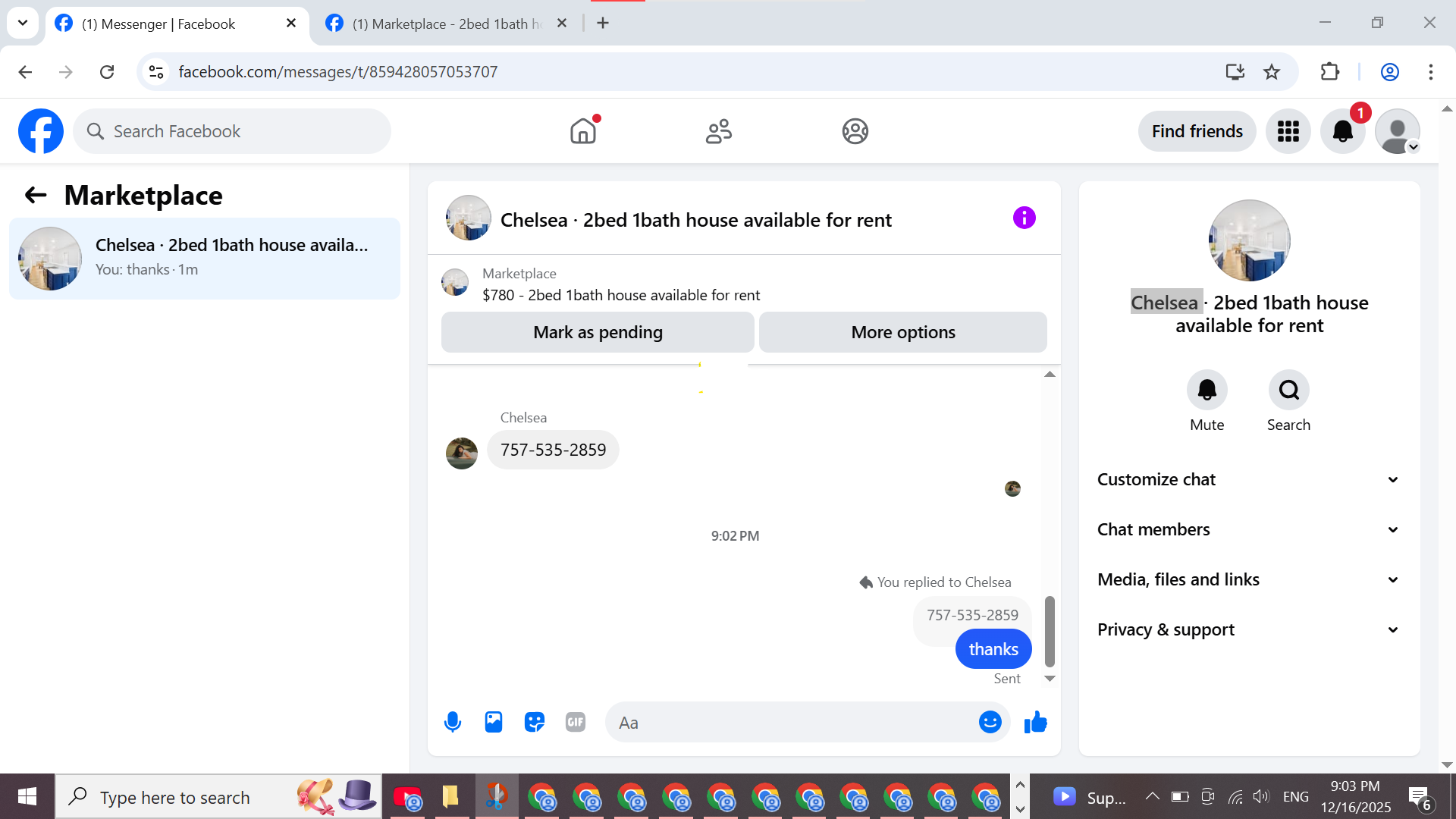Click the conversation header listing avatar
Viewport: 1456px width, 819px height.
point(468,218)
